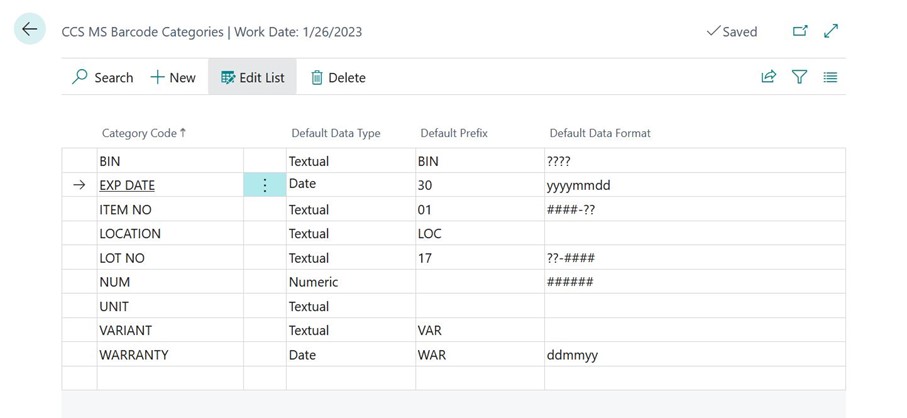Toggle Edit List mode

tap(252, 77)
